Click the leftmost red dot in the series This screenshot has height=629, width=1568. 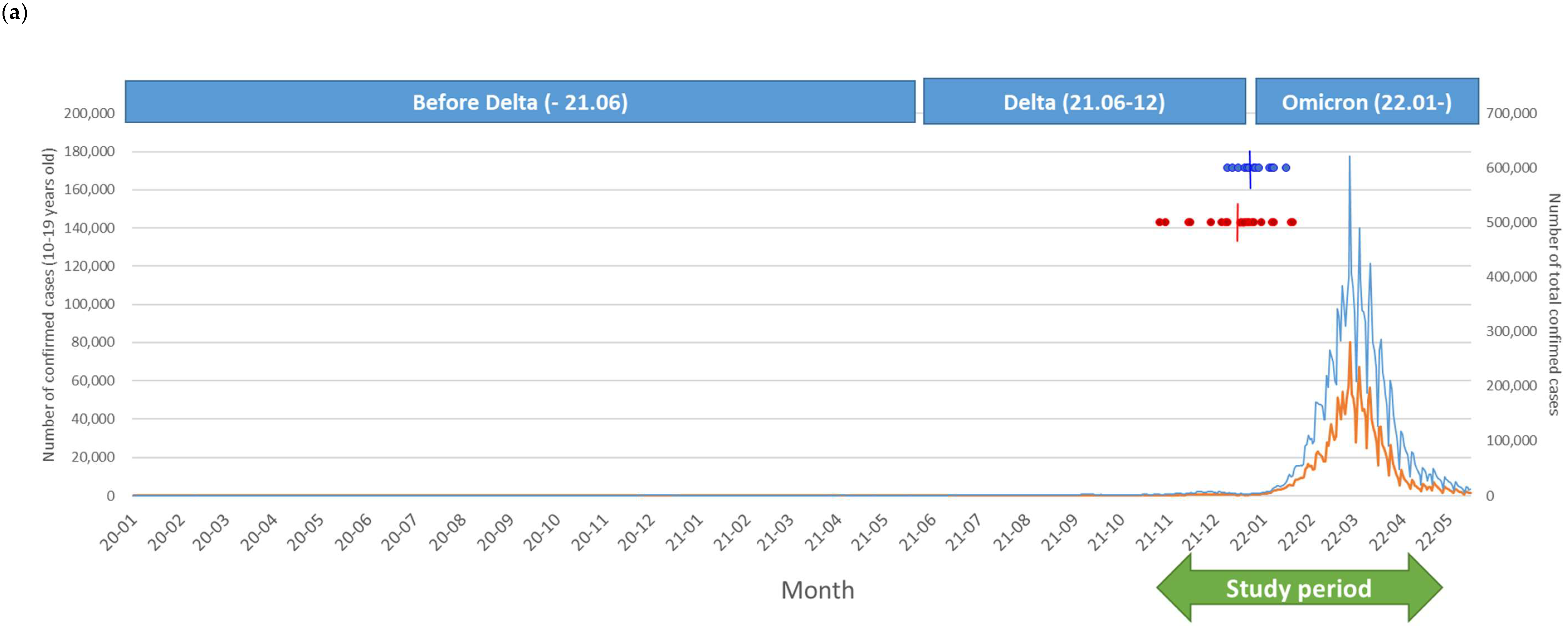(1159, 222)
